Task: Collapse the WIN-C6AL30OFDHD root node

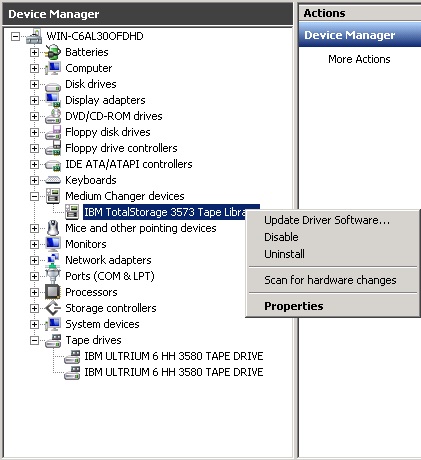Action: point(15,36)
